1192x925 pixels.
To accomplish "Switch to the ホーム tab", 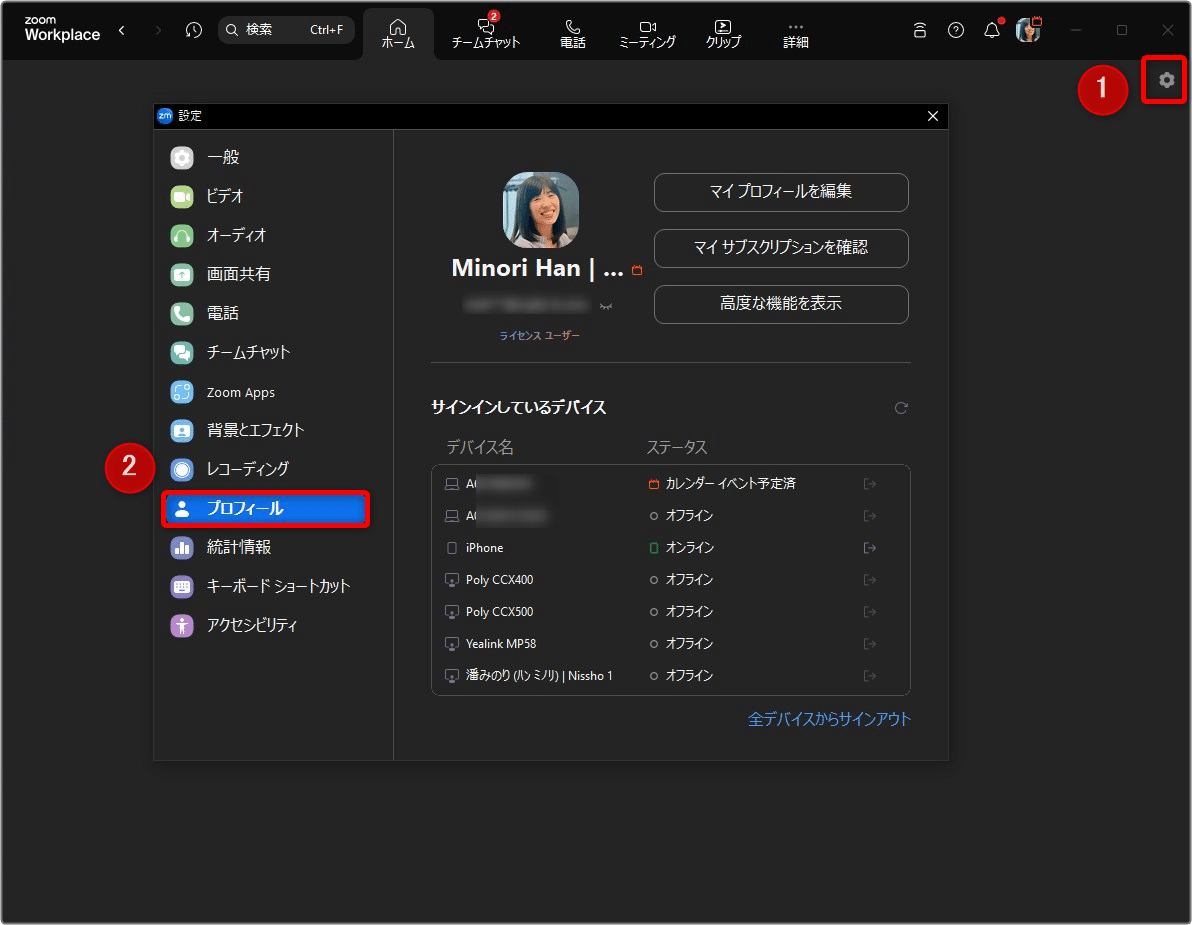I will pos(398,34).
